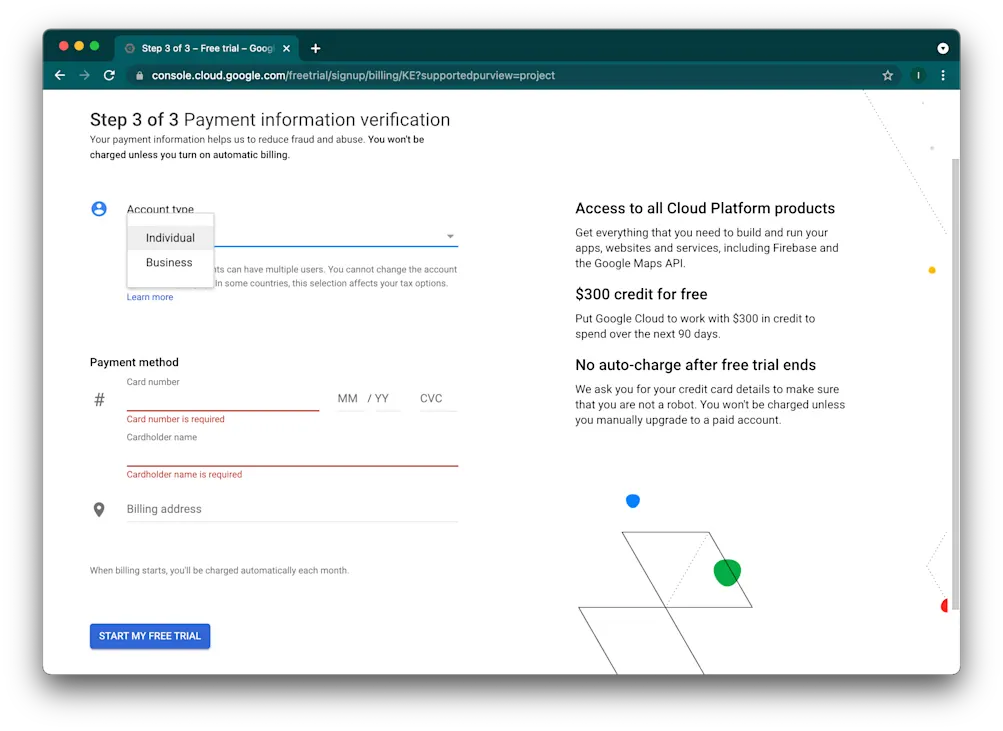Click the padlock site security icon
This screenshot has width=1003, height=731.
139,75
